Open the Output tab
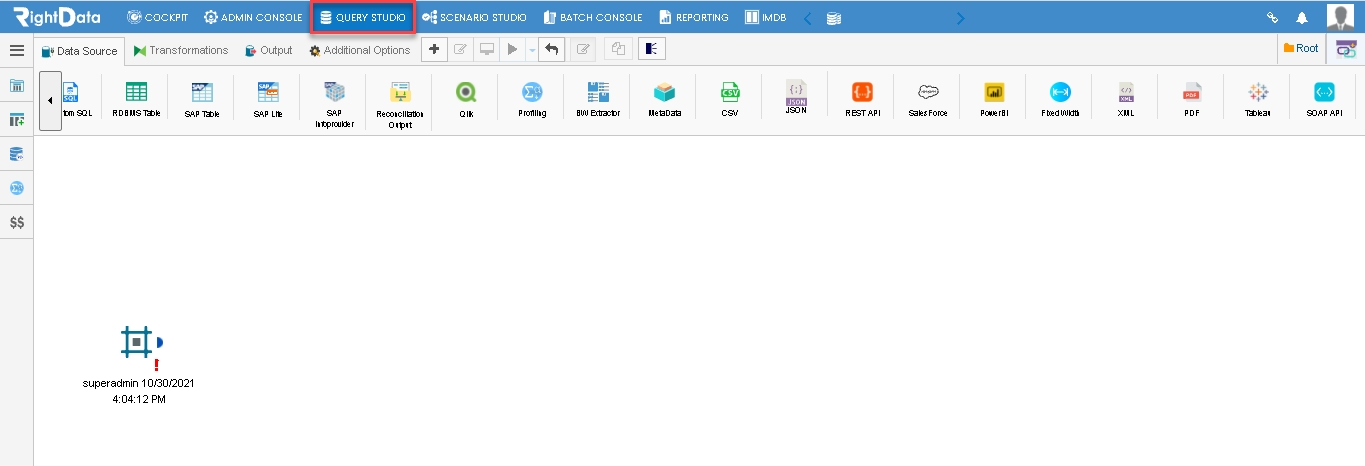 pyautogui.click(x=268, y=50)
